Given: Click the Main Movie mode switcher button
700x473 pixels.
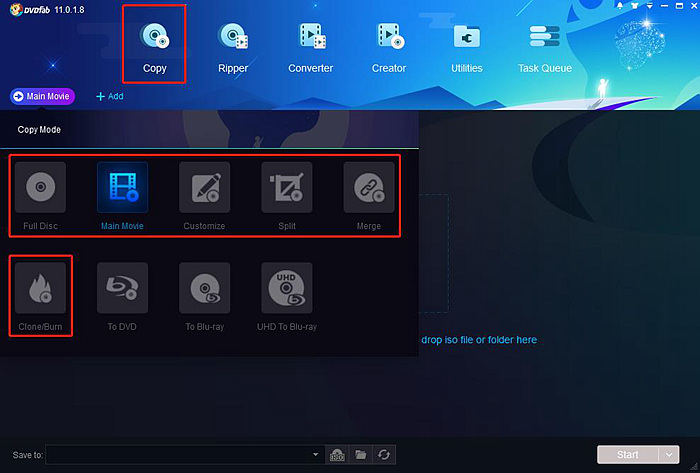Looking at the screenshot, I should [x=42, y=96].
